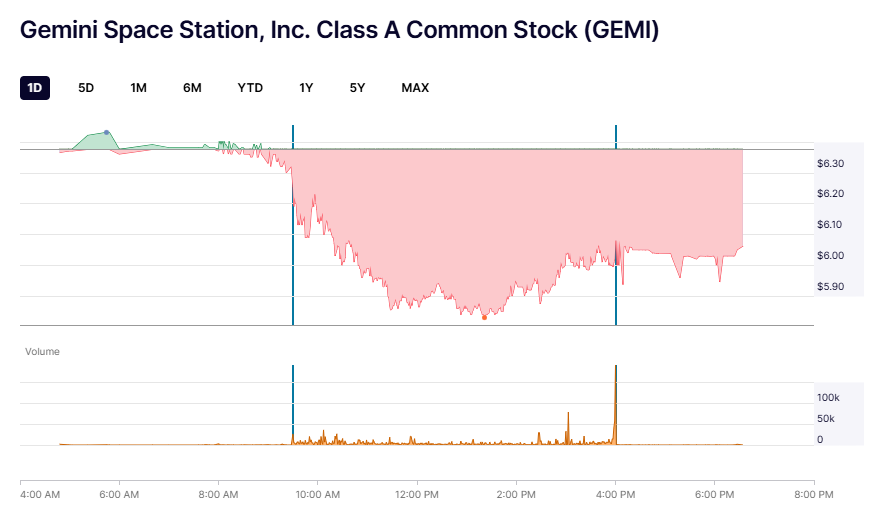Click the $5.90 price axis label
The height and width of the screenshot is (520, 885).
coord(830,287)
